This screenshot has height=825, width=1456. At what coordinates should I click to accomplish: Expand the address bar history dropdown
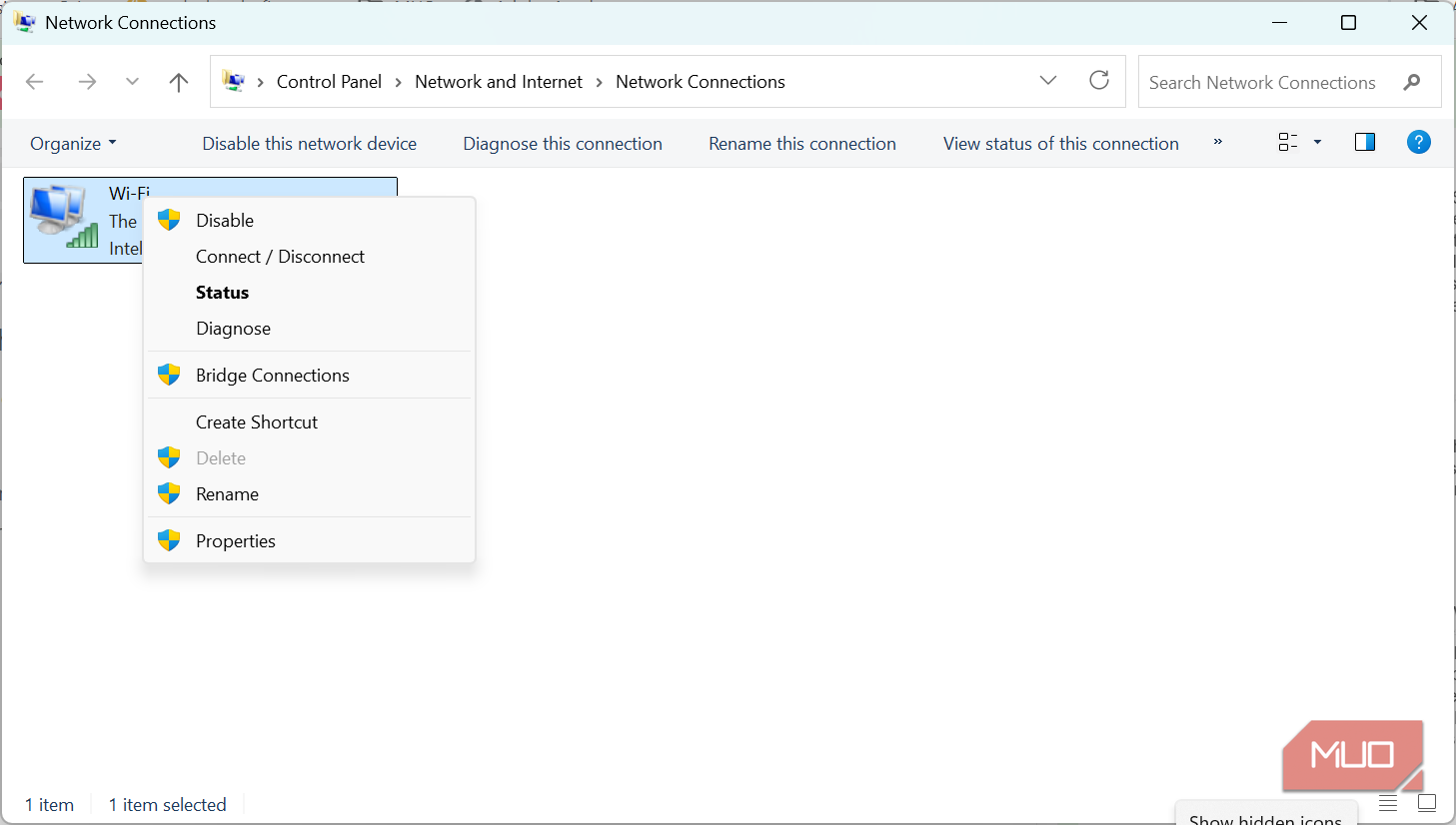coord(1048,81)
